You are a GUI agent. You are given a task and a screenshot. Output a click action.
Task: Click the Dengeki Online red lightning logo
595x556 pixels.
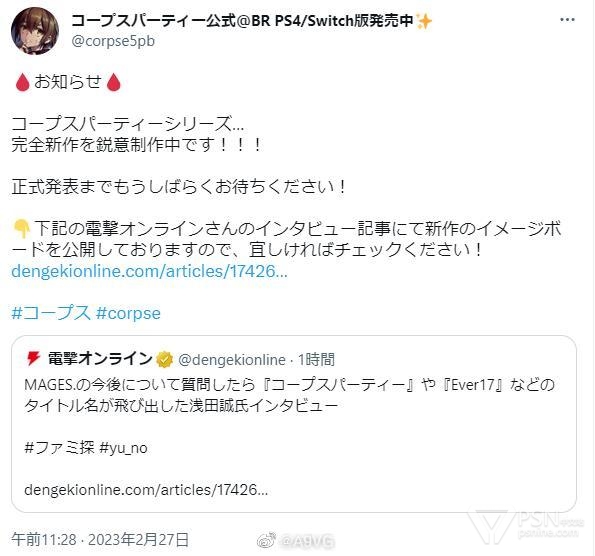pos(33,358)
